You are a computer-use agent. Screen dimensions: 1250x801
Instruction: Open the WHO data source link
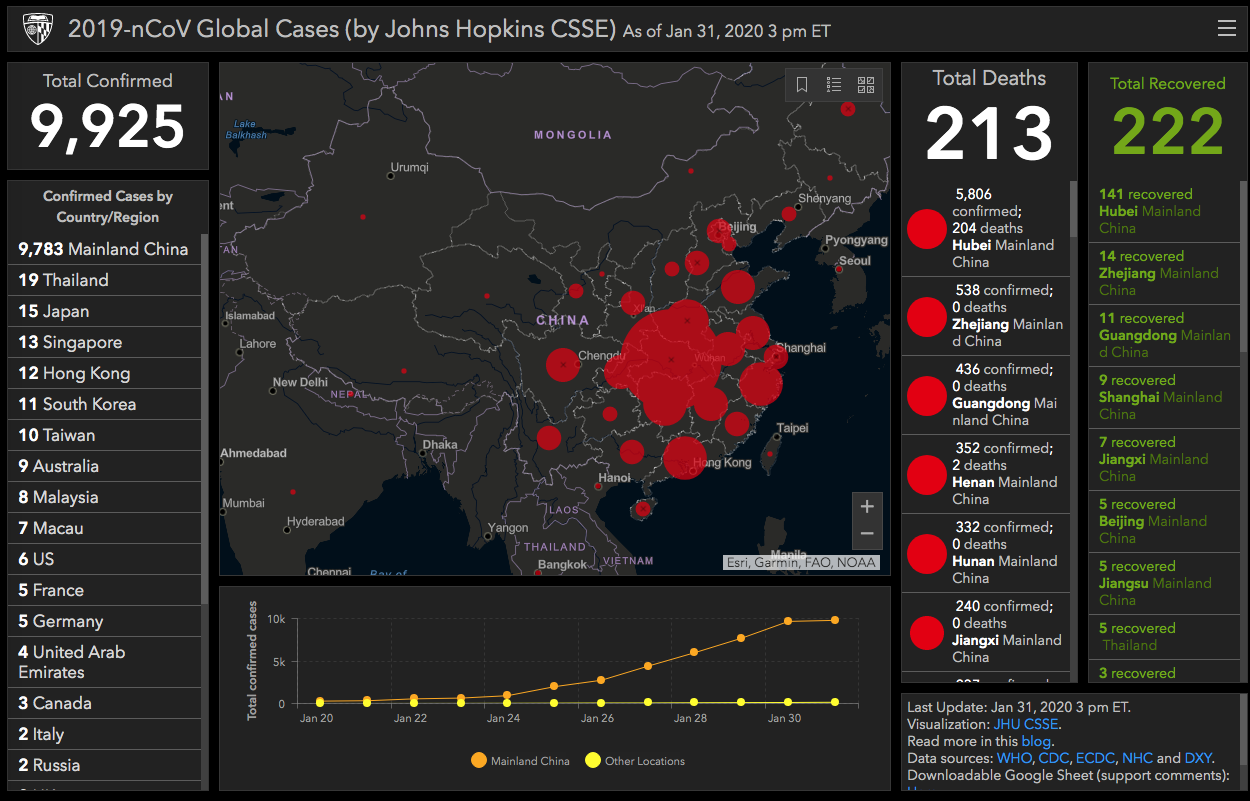[1015, 758]
